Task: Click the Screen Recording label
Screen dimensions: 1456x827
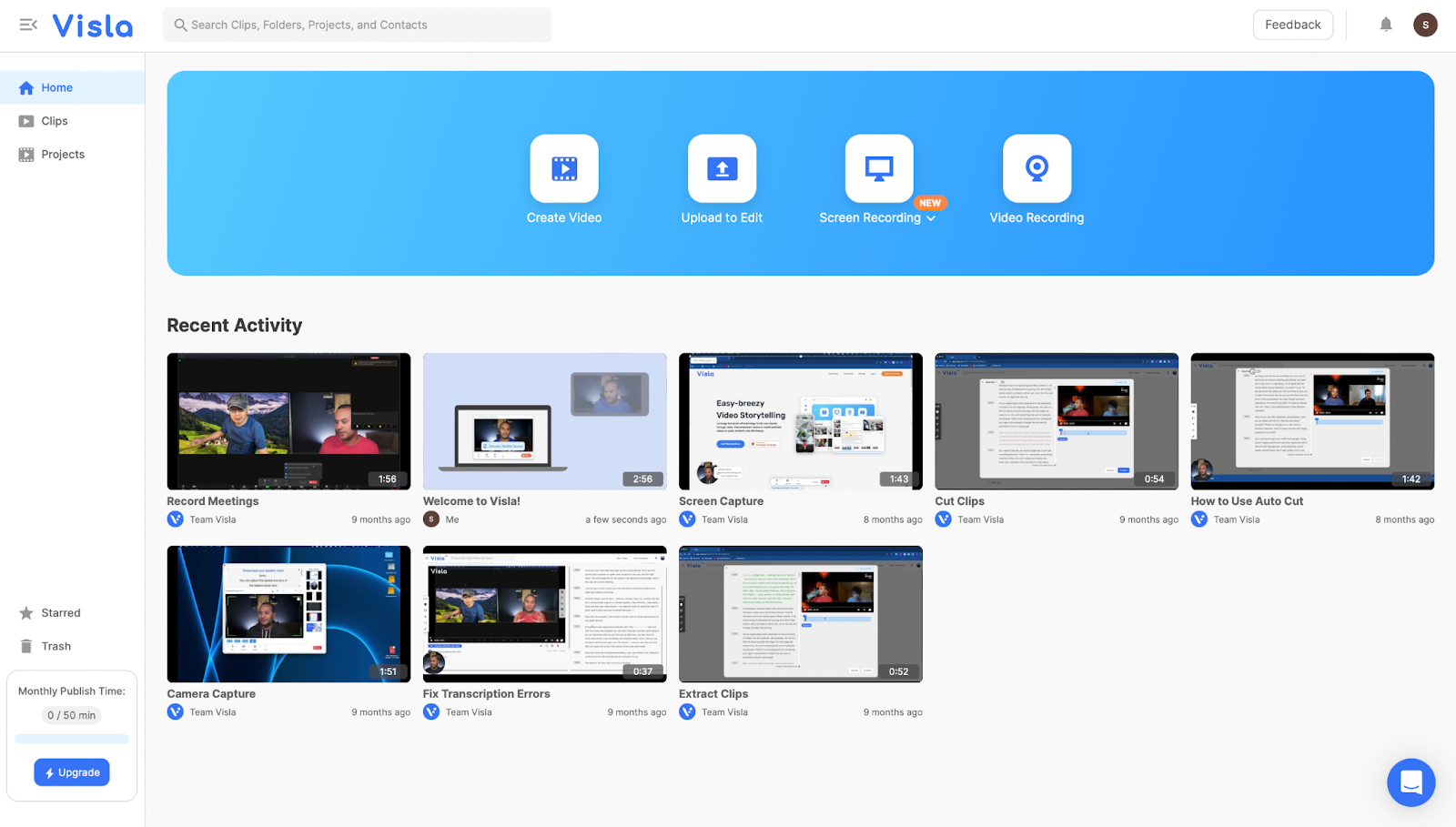Action: (870, 218)
